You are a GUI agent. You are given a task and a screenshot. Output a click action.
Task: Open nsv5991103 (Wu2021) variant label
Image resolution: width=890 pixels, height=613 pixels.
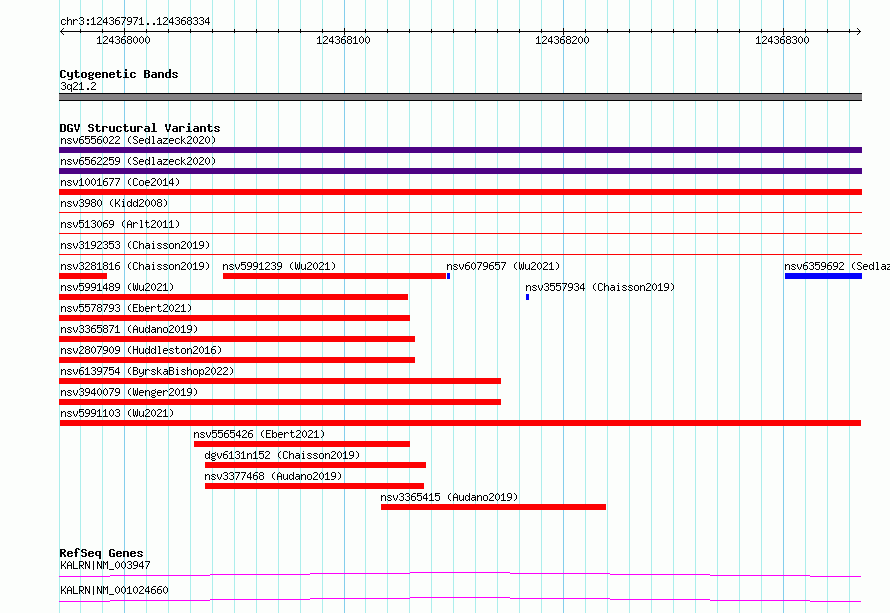(x=117, y=413)
